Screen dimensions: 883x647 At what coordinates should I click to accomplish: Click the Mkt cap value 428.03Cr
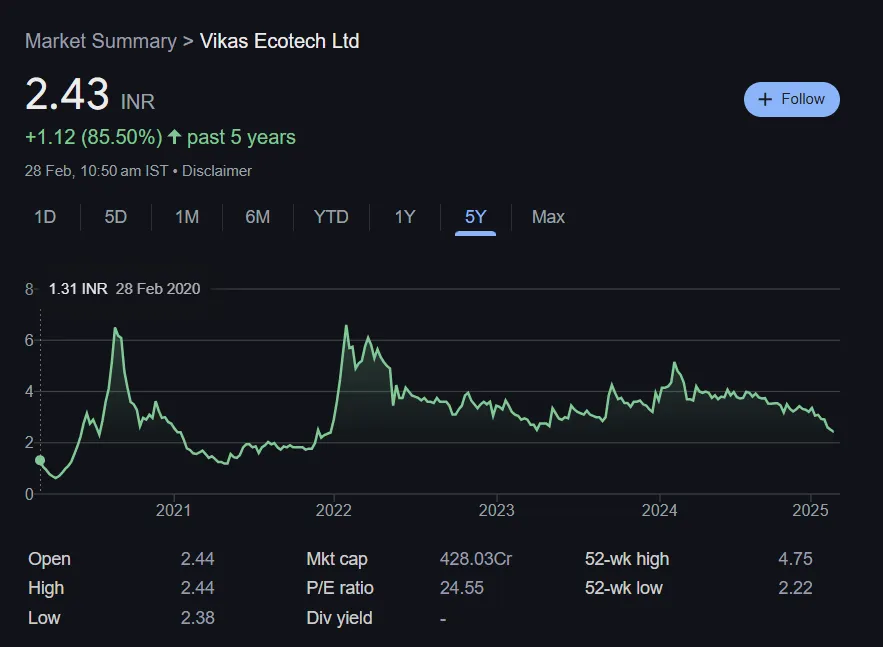click(x=476, y=559)
